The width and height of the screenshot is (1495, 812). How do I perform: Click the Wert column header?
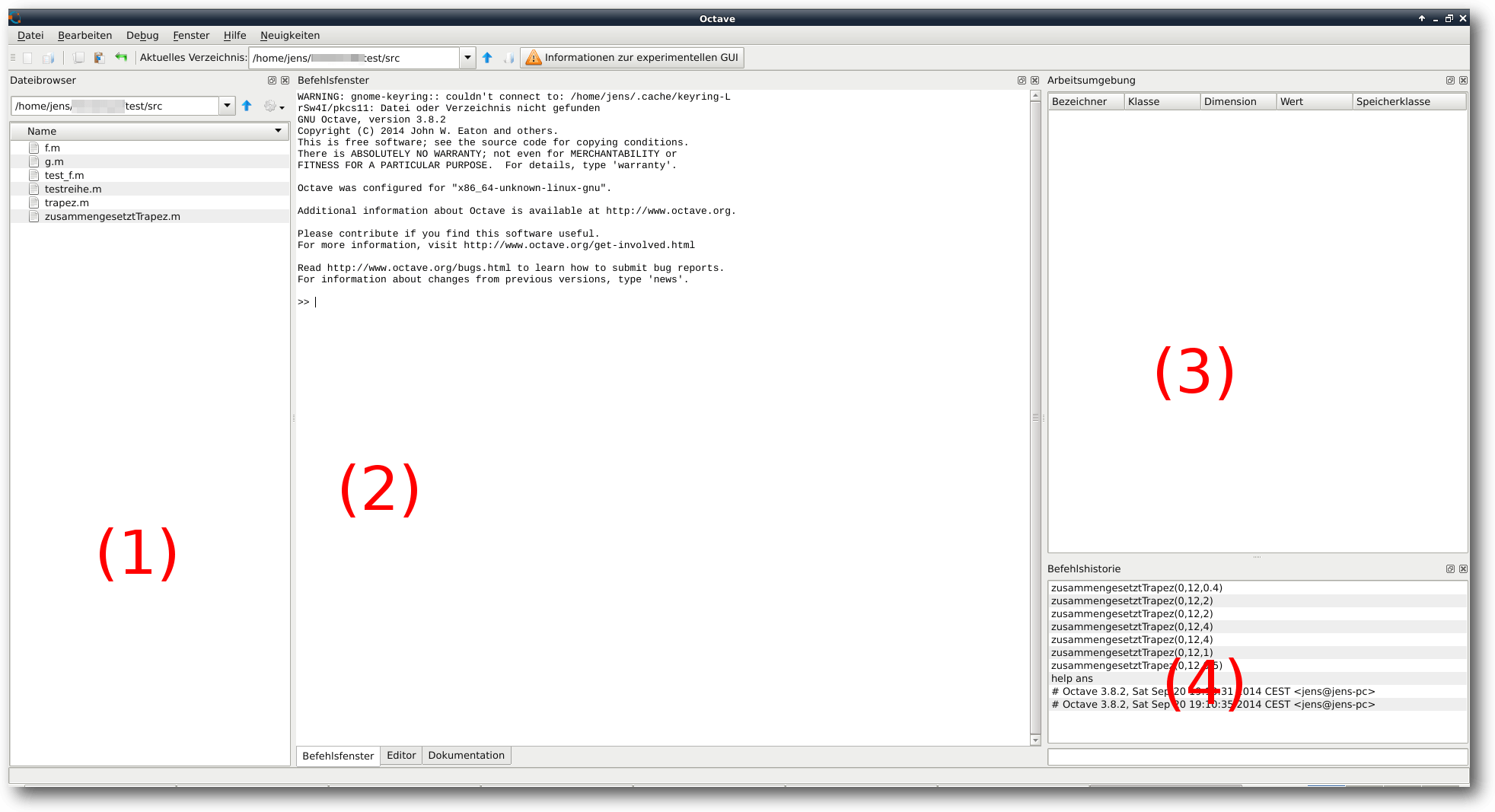1315,102
